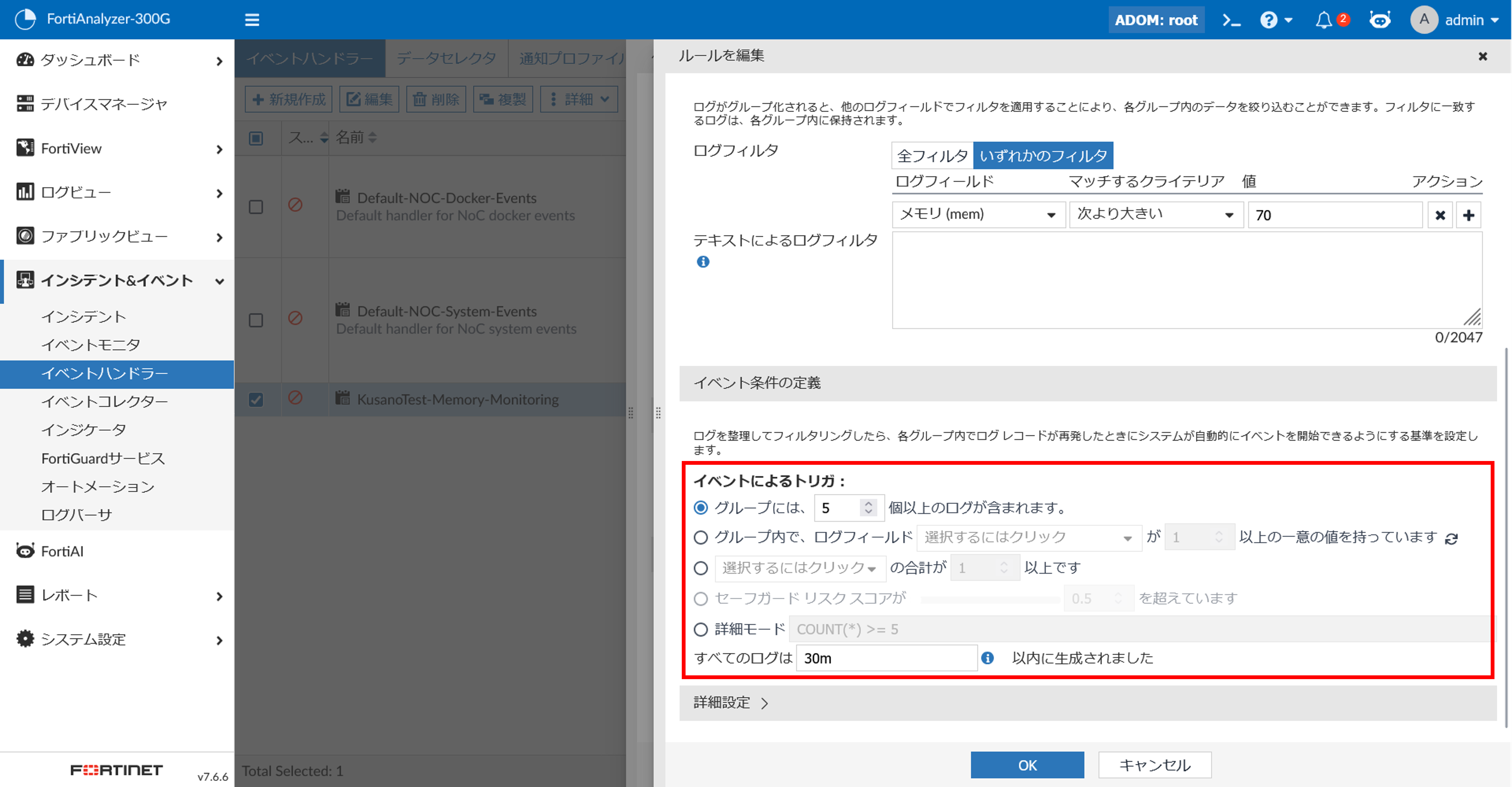Click the OK button

coord(1026,765)
